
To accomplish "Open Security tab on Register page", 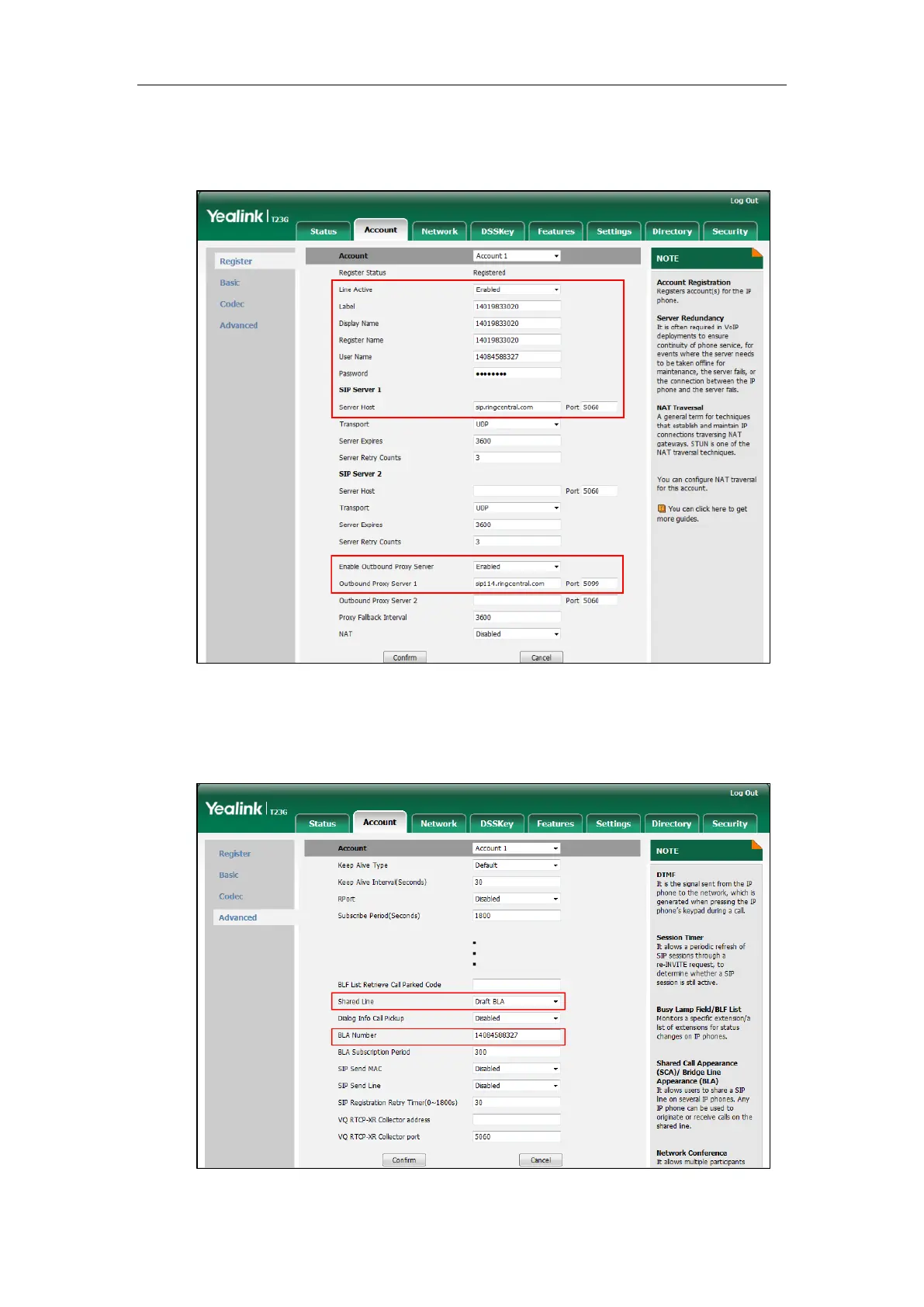I will click(730, 231).
